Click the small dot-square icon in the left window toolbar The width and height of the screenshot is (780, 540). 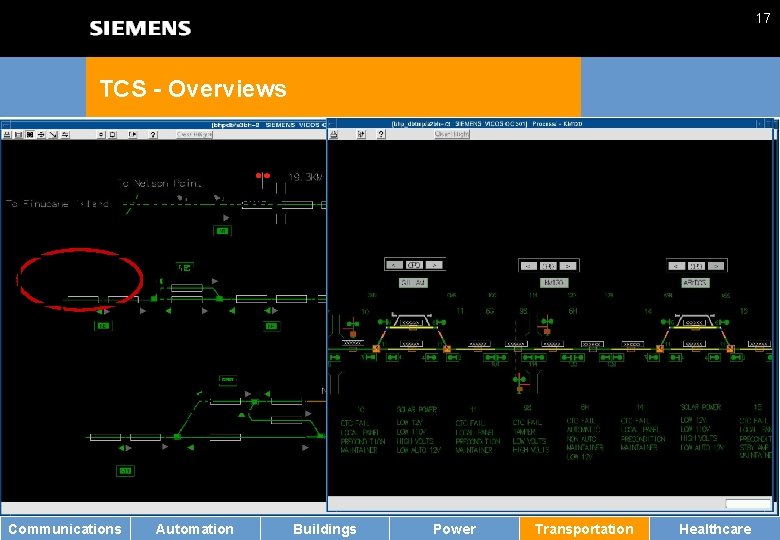pyautogui.click(x=101, y=135)
